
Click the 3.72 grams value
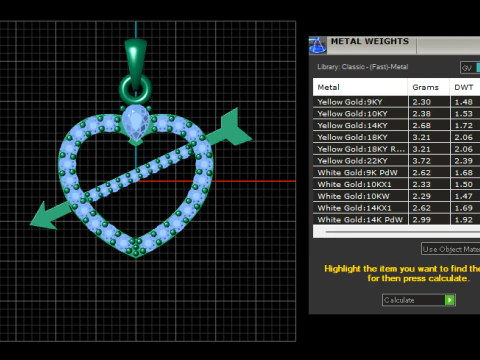[422, 161]
